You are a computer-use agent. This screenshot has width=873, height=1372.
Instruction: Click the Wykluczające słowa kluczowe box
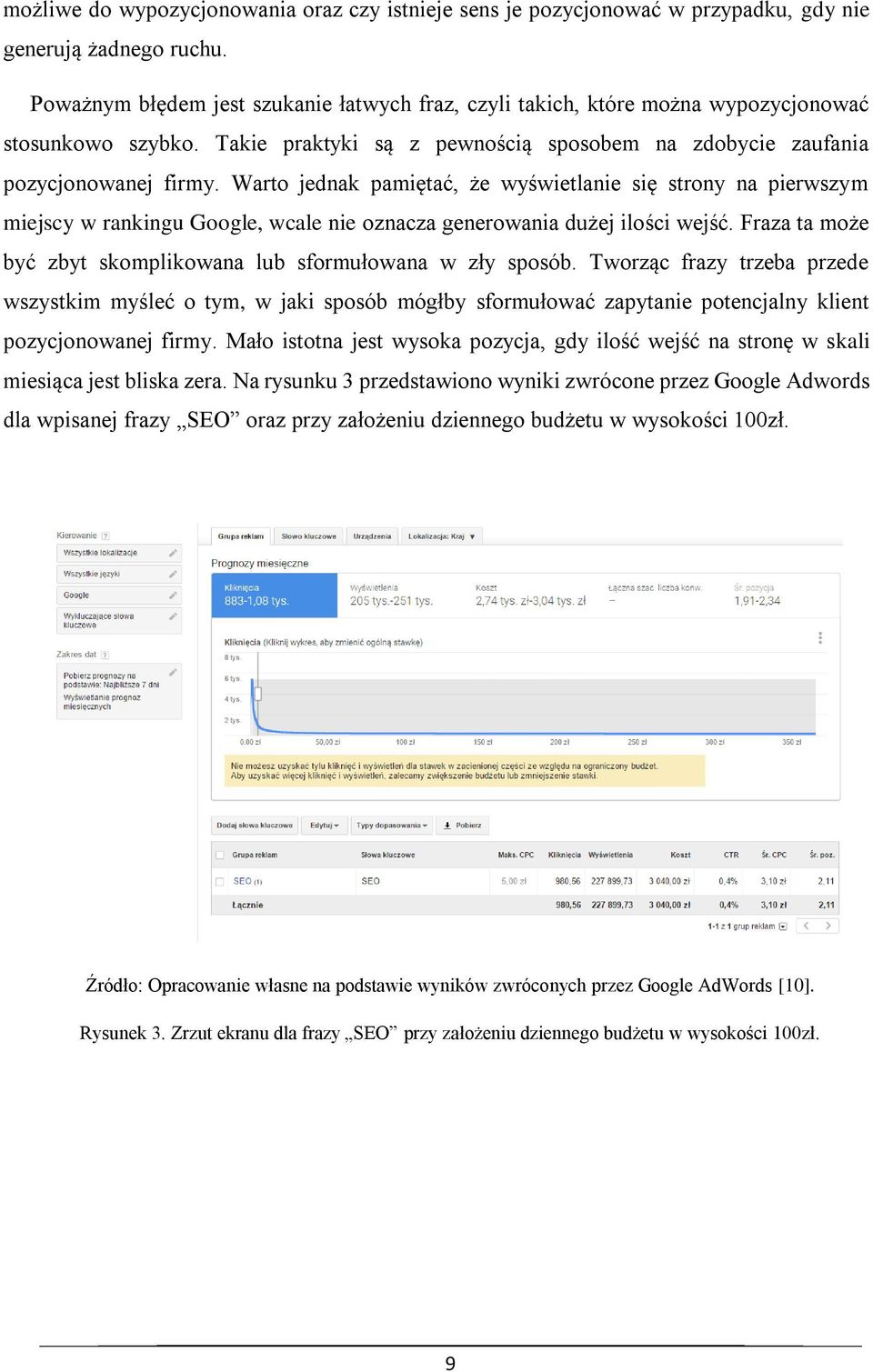point(119,620)
